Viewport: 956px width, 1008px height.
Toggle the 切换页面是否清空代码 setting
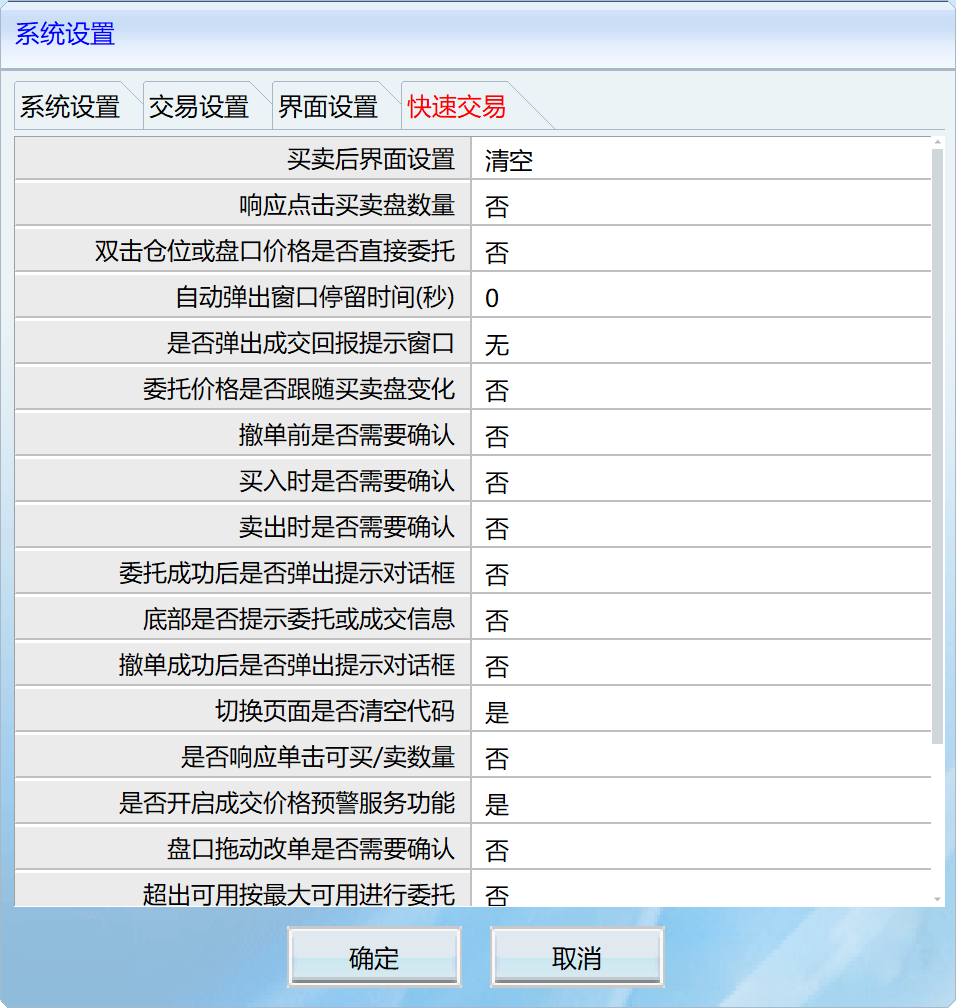pyautogui.click(x=700, y=712)
